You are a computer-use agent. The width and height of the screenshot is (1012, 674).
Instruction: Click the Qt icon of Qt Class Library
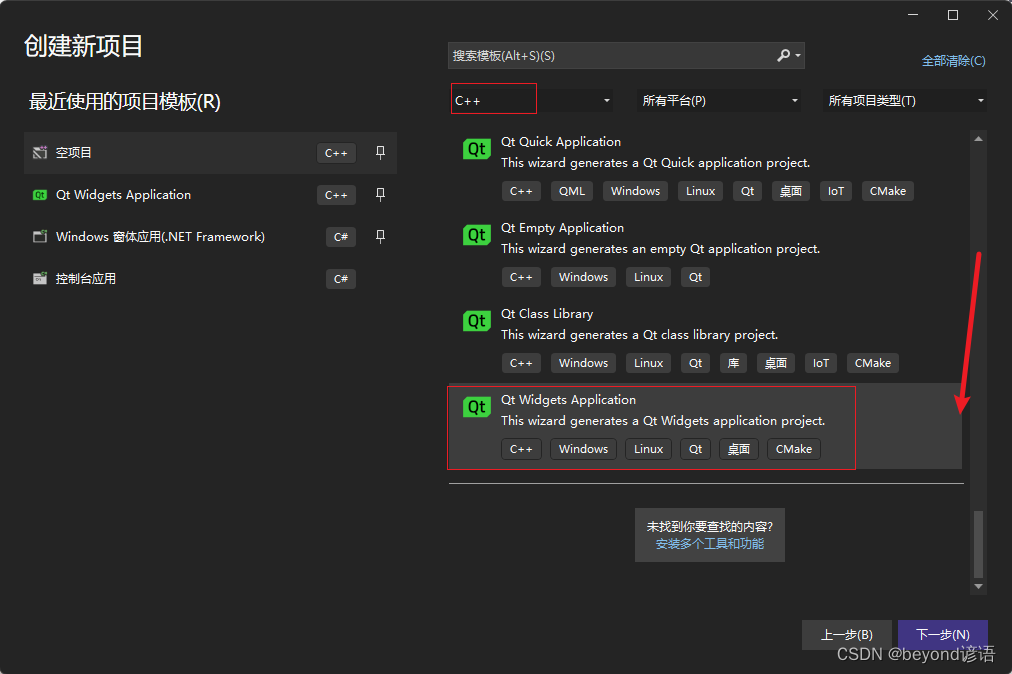click(x=476, y=321)
